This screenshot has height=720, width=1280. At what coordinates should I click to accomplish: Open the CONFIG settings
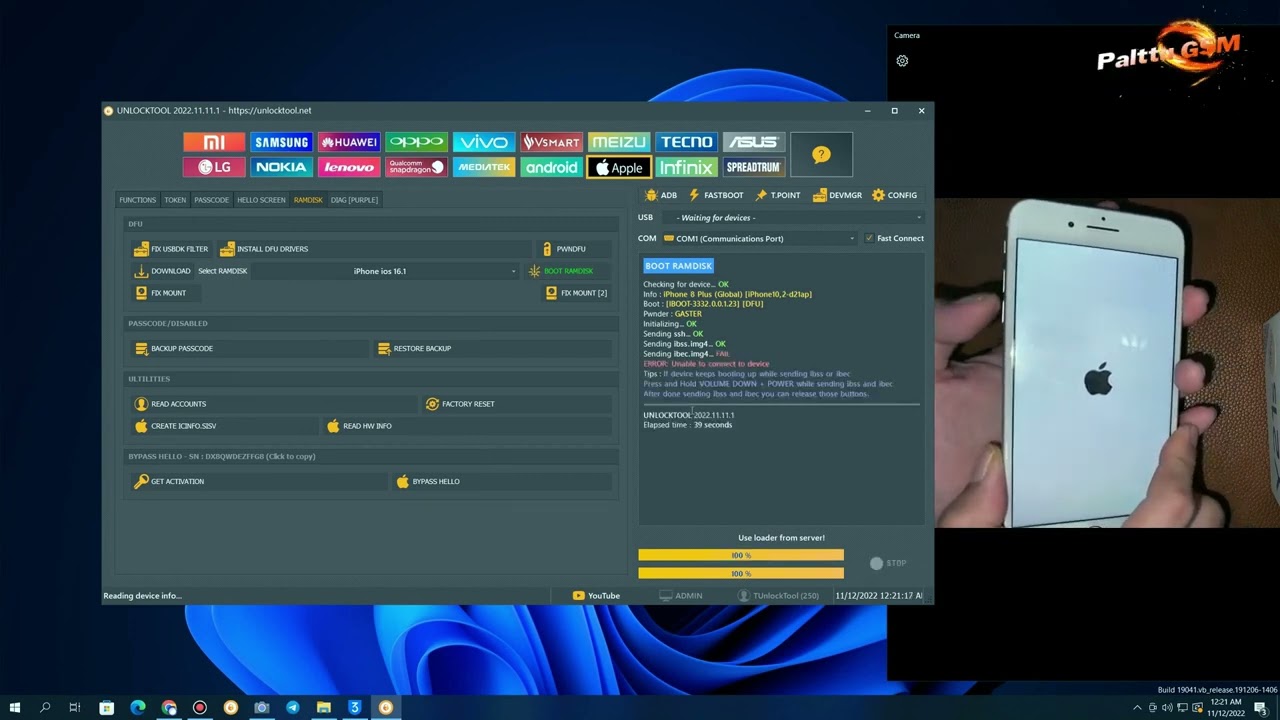point(895,195)
